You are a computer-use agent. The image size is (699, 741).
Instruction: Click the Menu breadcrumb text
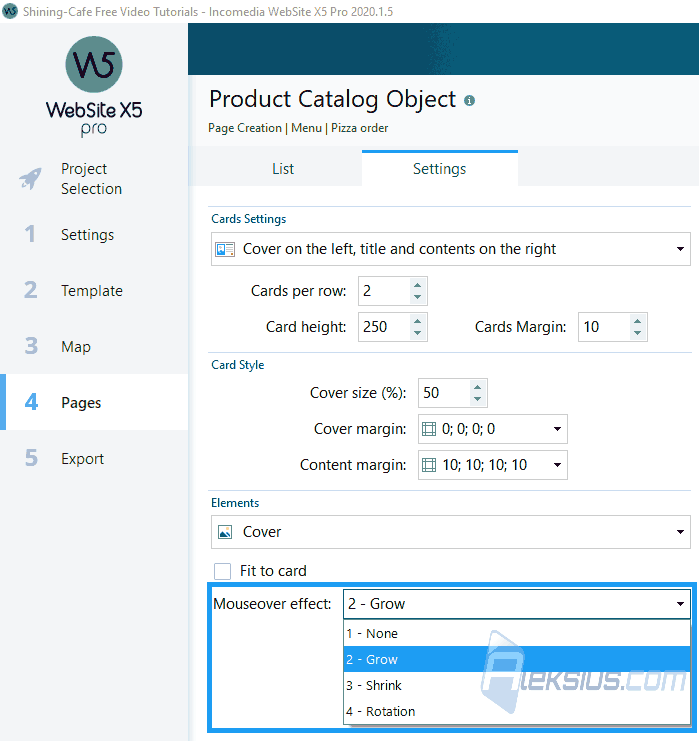point(306,128)
